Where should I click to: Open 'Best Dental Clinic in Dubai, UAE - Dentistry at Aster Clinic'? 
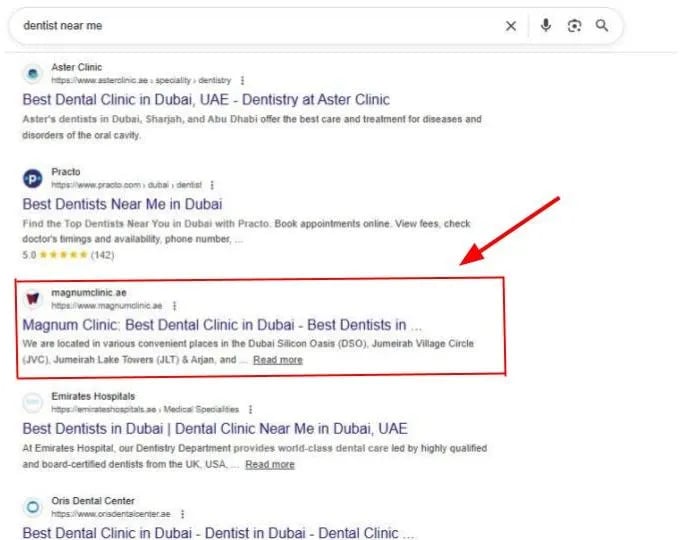click(x=206, y=100)
